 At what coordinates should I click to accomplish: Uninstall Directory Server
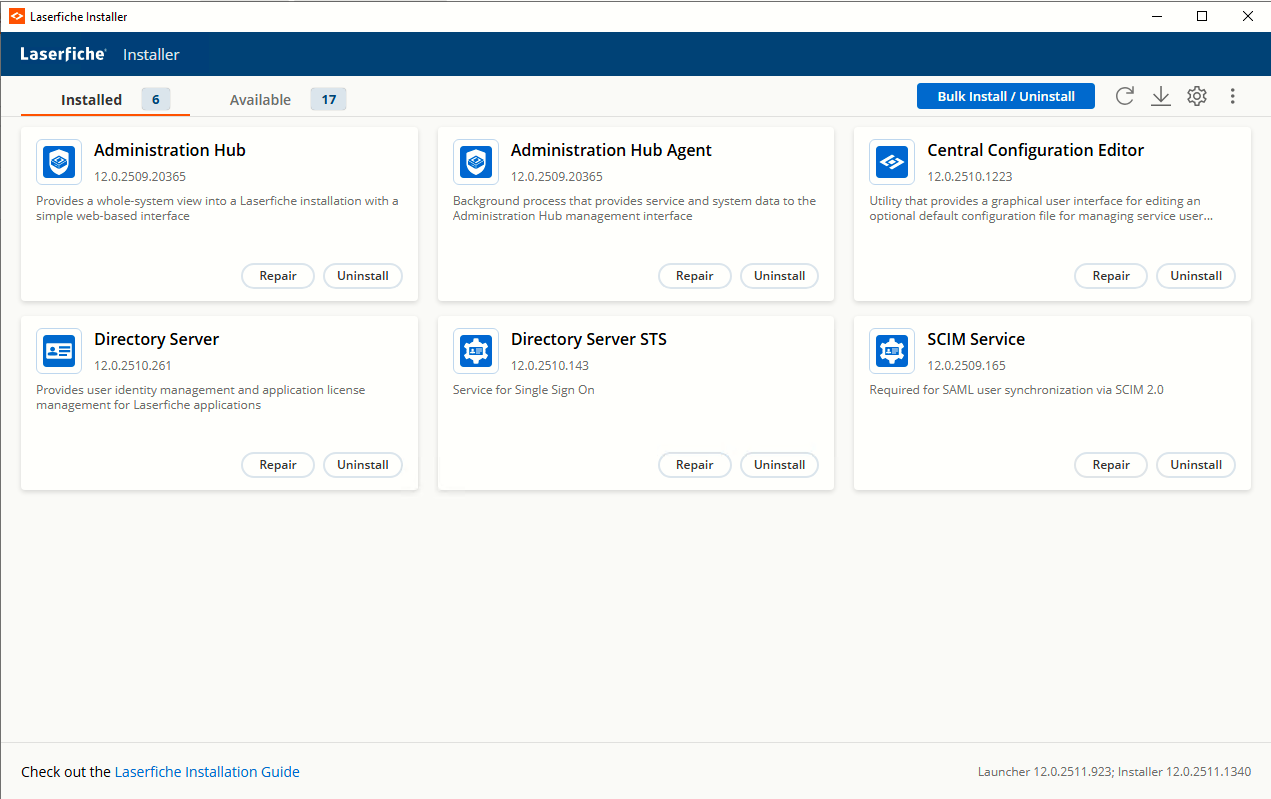[x=362, y=465]
